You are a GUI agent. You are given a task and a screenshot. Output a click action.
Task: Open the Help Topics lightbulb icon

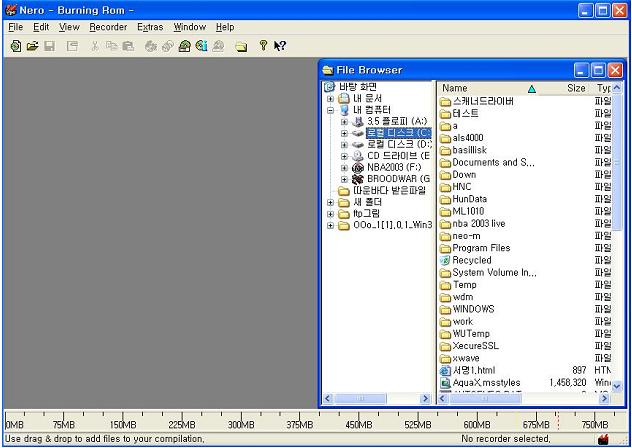point(263,46)
